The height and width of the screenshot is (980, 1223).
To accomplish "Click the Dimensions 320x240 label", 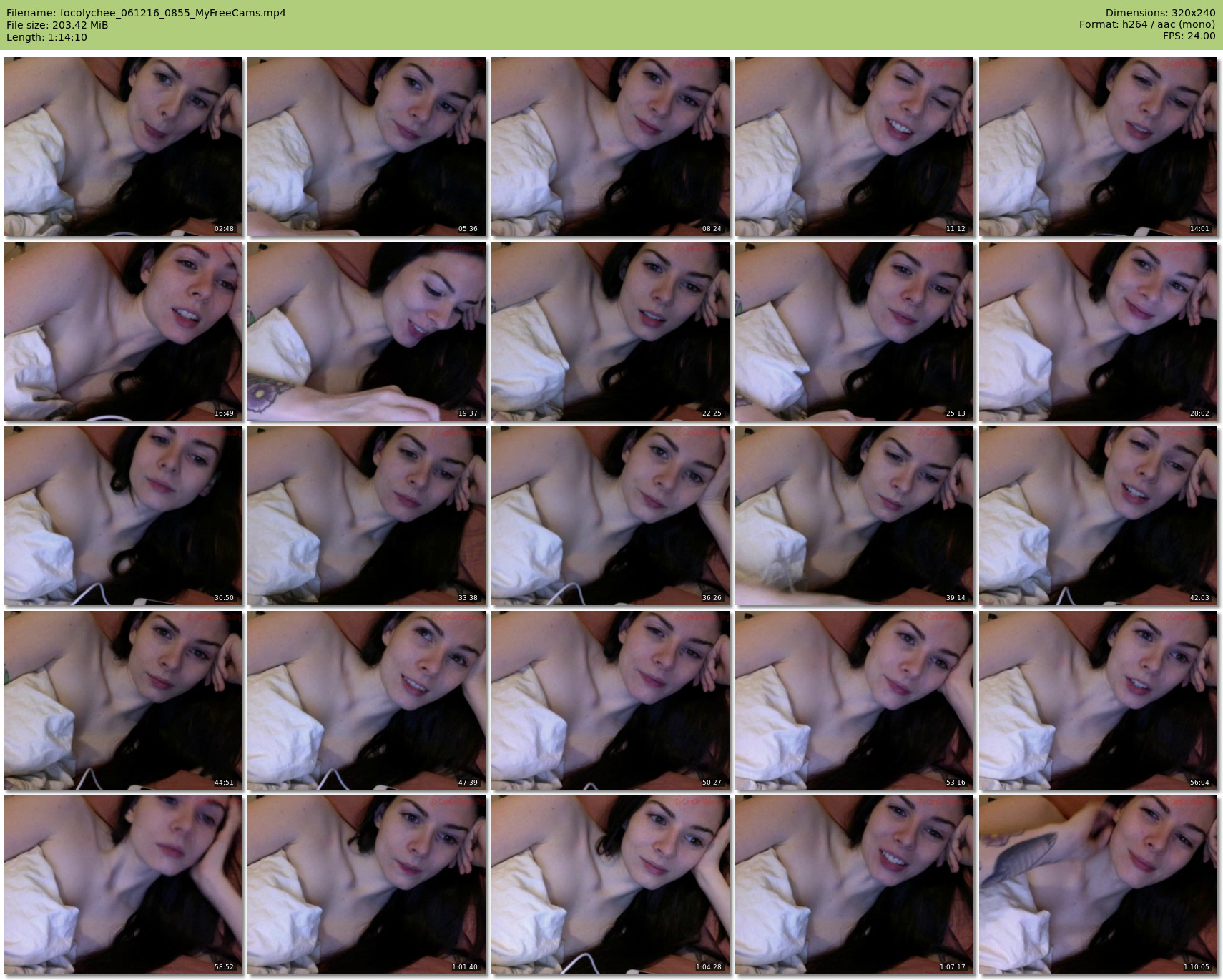I will 1160,13.
